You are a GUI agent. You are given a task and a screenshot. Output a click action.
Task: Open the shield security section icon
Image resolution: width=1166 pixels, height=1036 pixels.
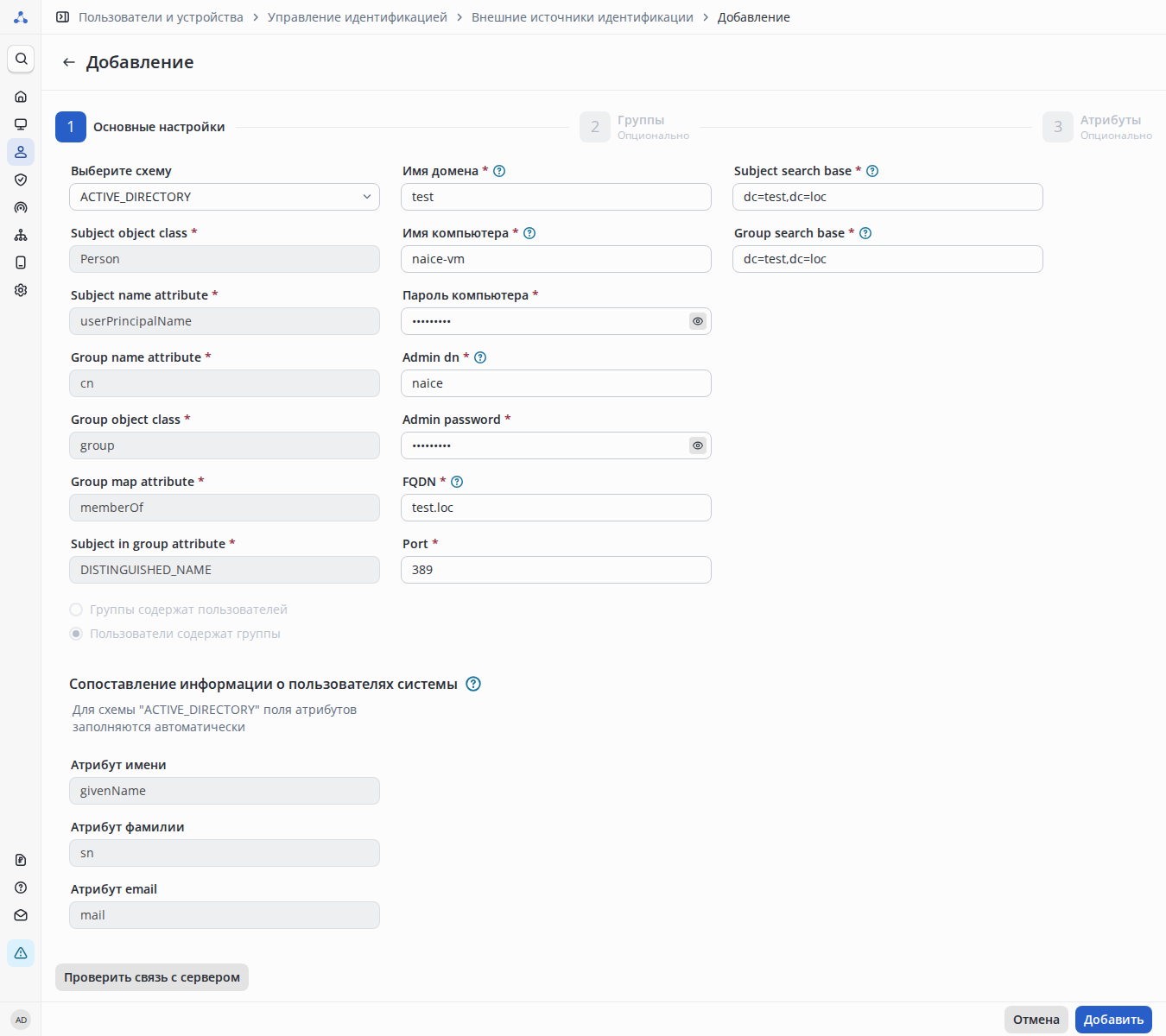pyautogui.click(x=21, y=180)
